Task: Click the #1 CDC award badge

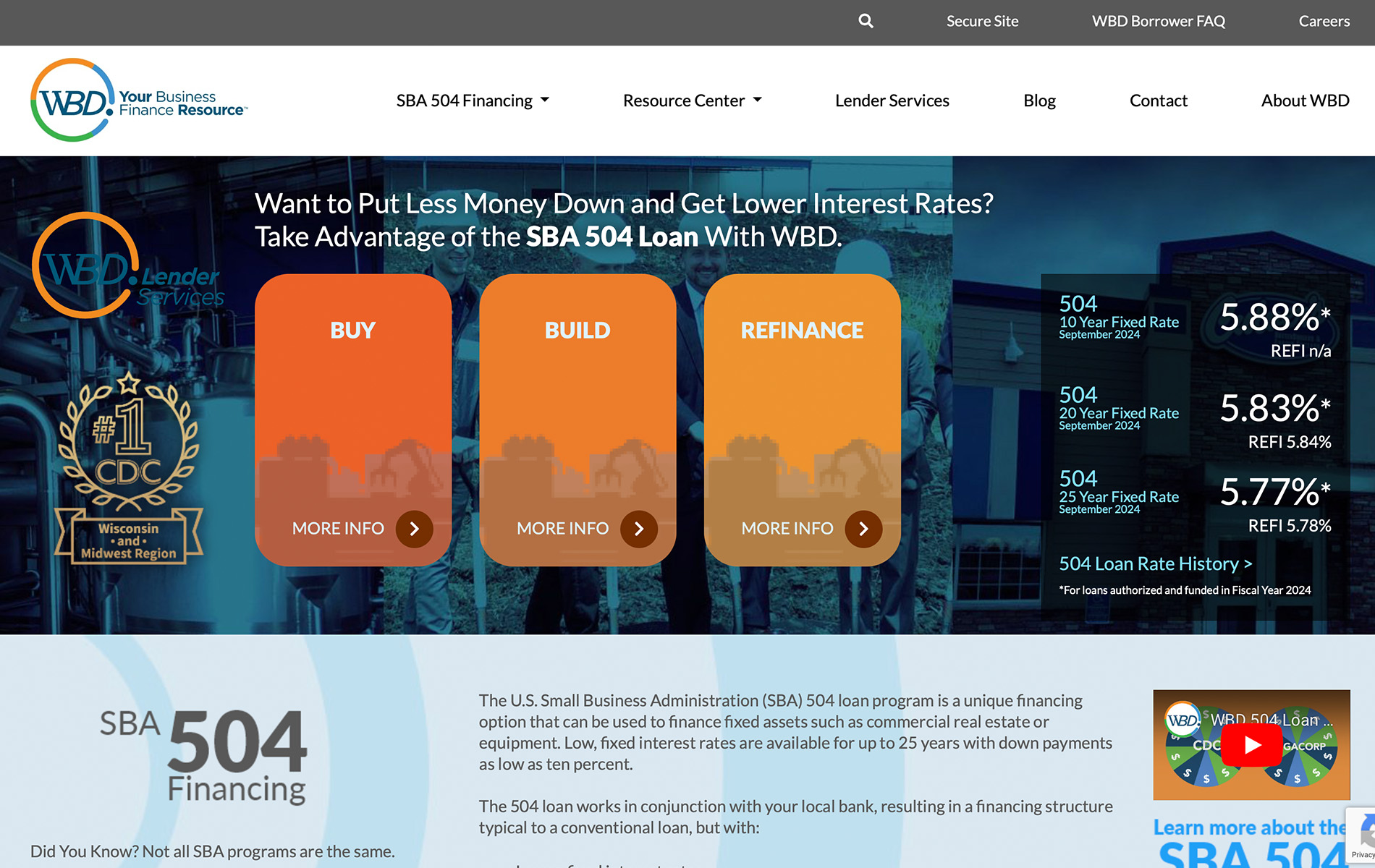Action: pyautogui.click(x=129, y=468)
